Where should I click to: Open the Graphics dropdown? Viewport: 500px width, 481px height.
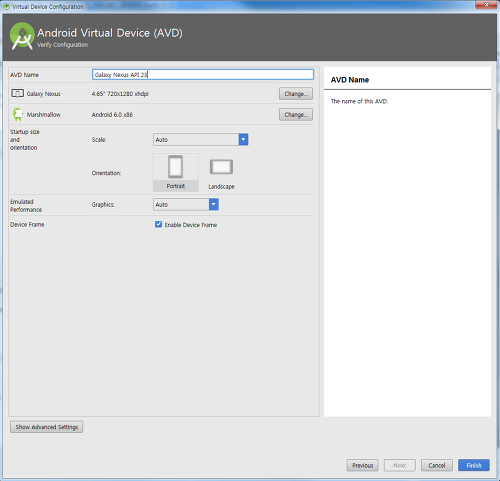pyautogui.click(x=186, y=204)
